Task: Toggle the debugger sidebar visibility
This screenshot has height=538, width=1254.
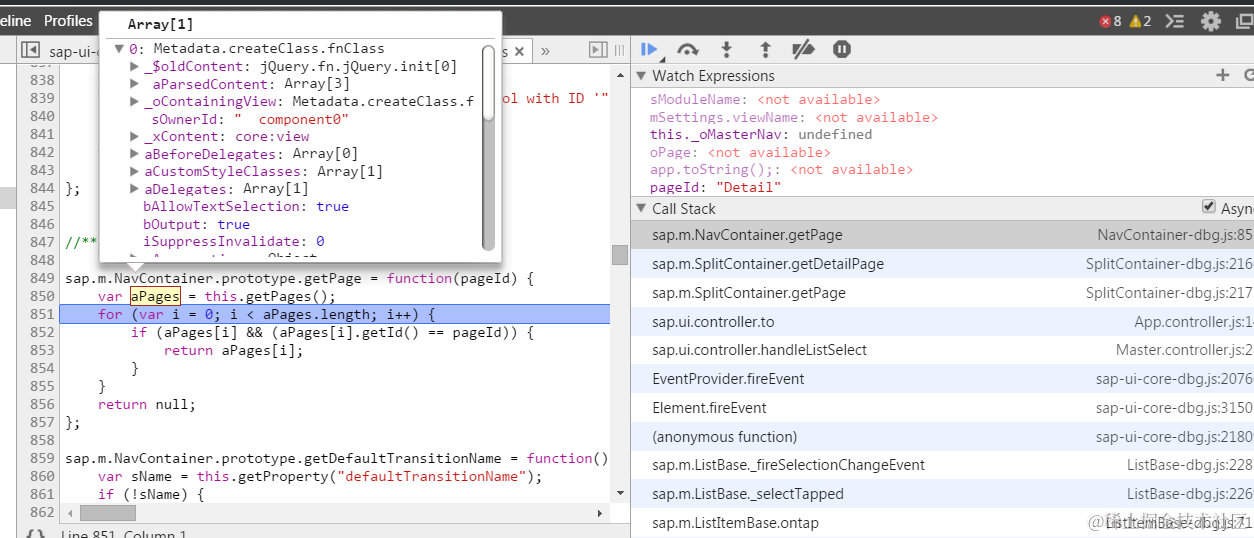Action: [598, 49]
